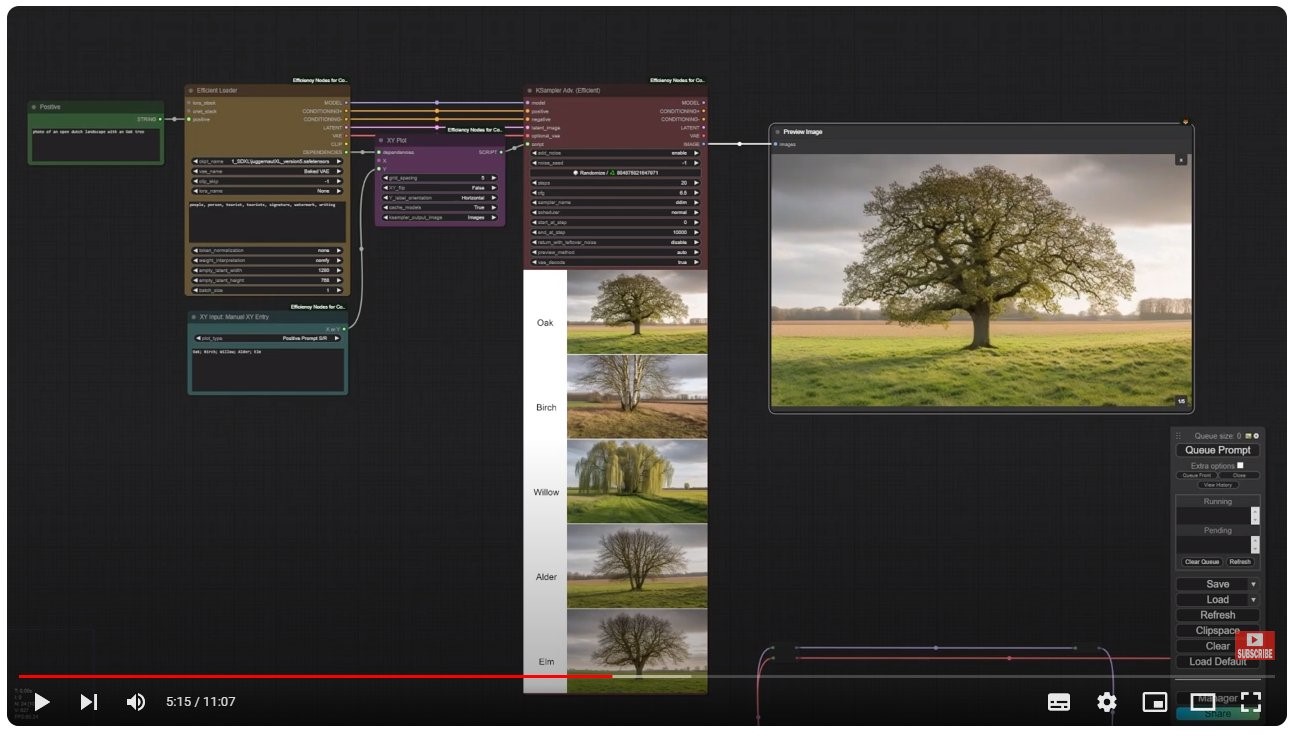Click the Clear Queue button
Viewport: 1293px width, 738px height.
click(1201, 562)
